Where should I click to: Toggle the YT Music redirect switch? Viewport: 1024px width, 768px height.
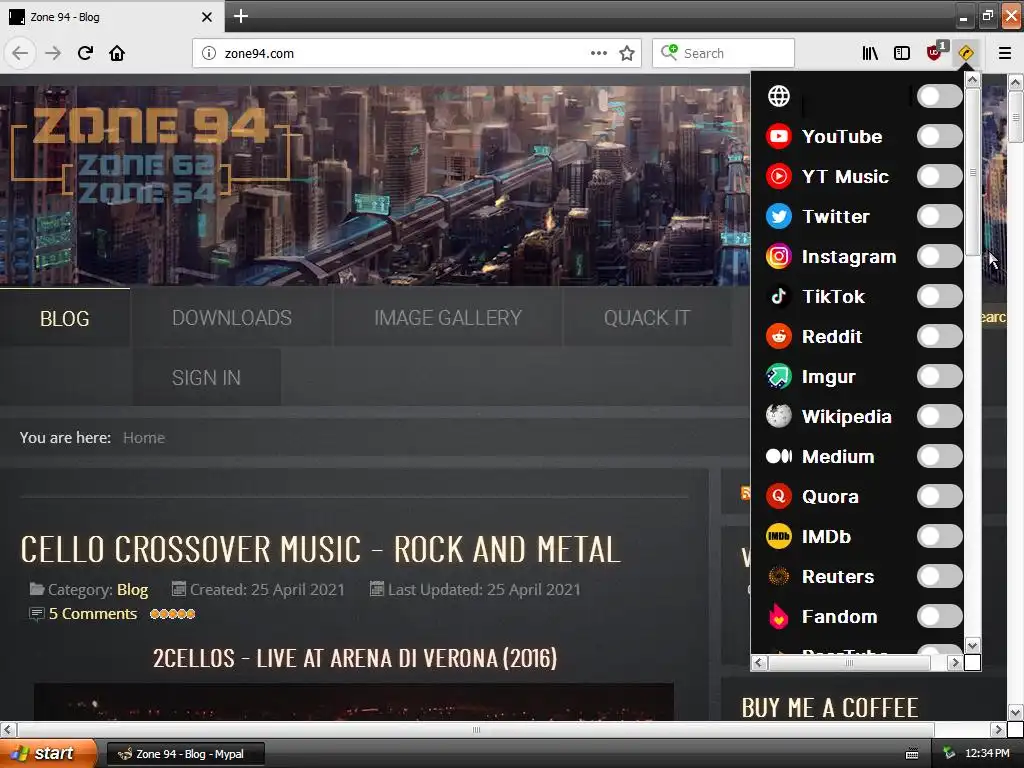click(x=939, y=176)
